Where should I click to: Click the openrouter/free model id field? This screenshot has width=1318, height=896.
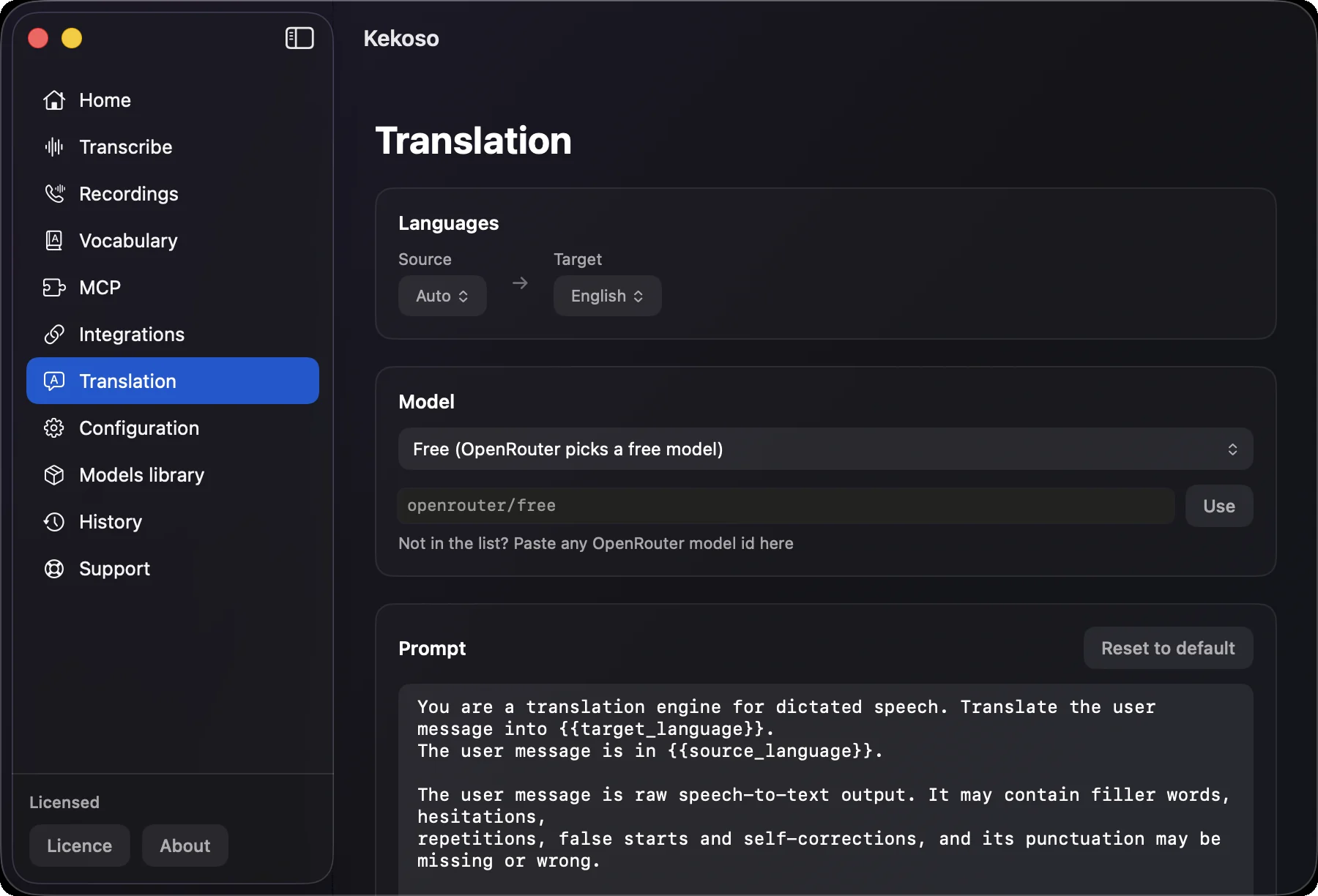click(x=786, y=506)
